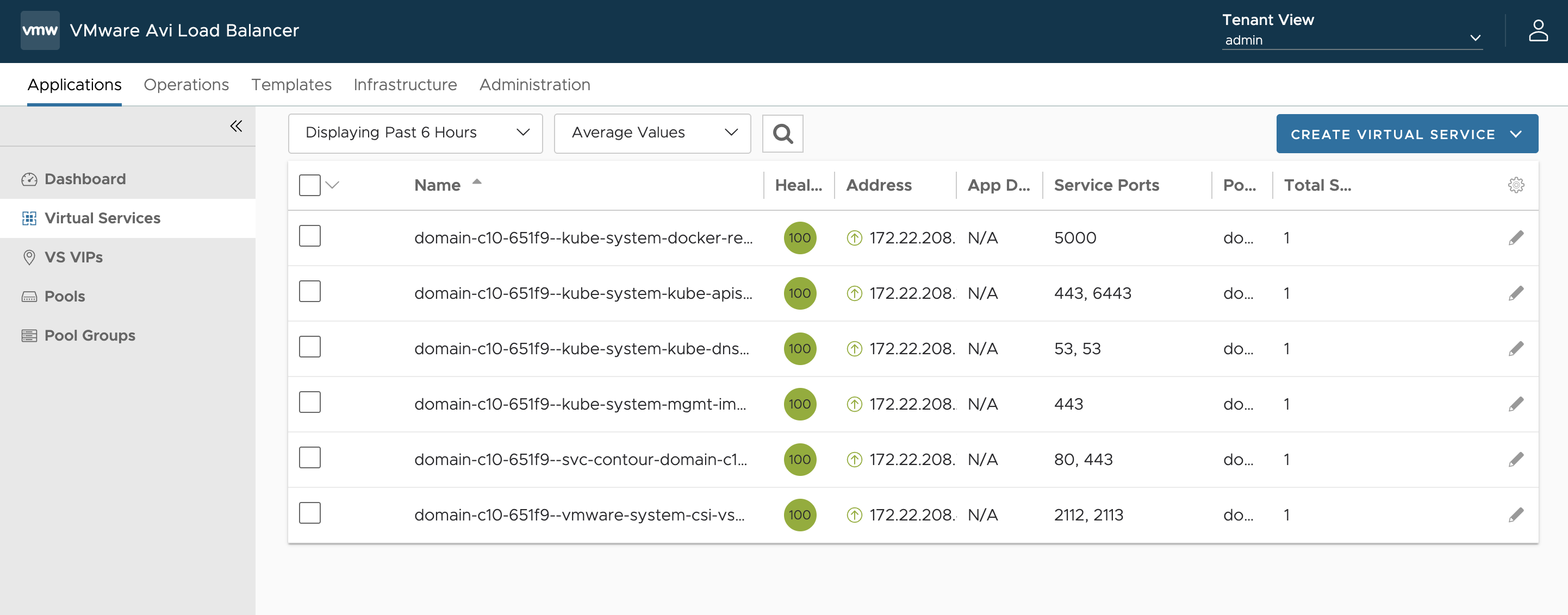The width and height of the screenshot is (1568, 615).
Task: Click health score 100 of kube-apis row
Action: [799, 293]
